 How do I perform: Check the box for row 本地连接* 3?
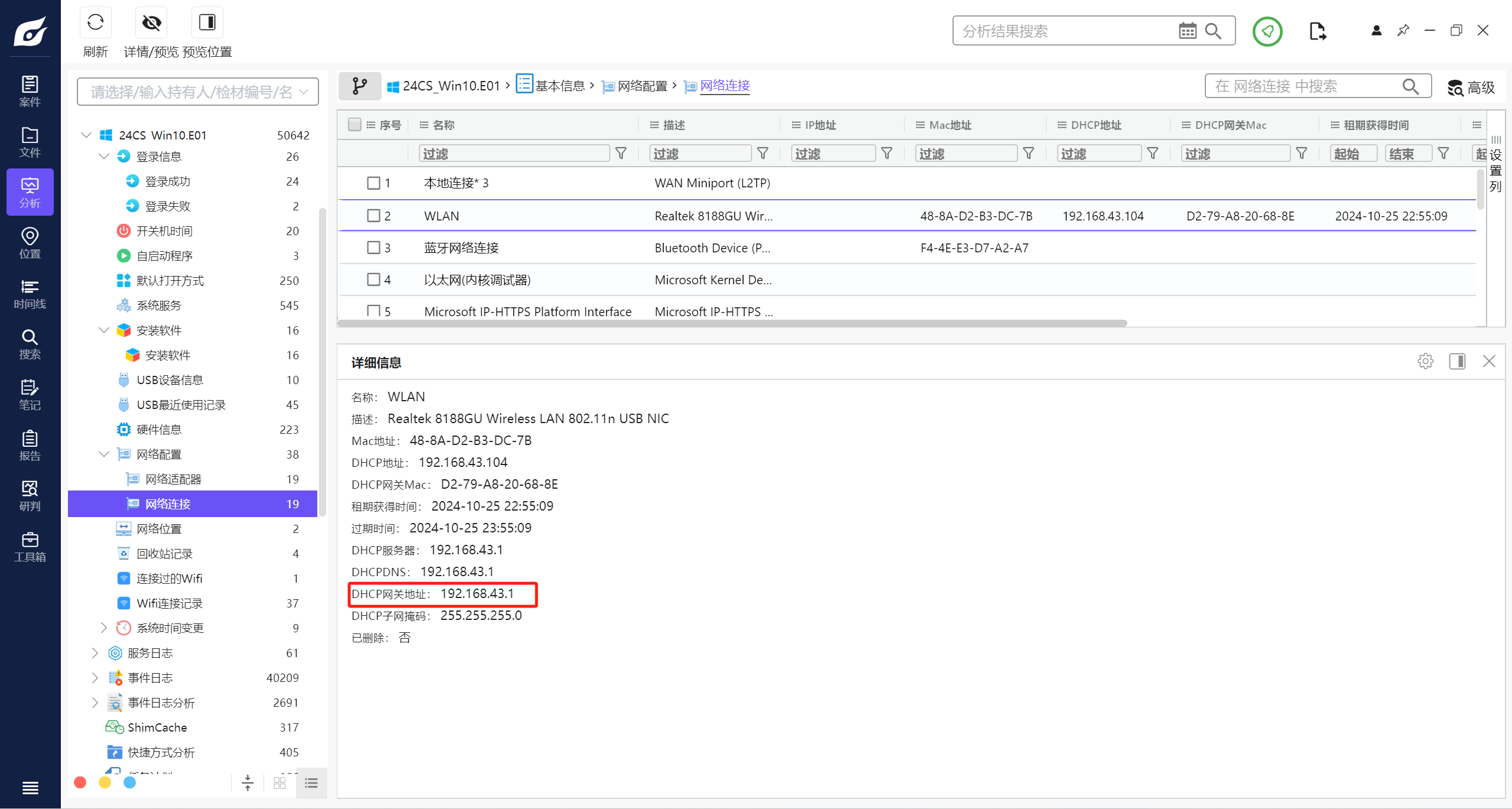pos(373,183)
